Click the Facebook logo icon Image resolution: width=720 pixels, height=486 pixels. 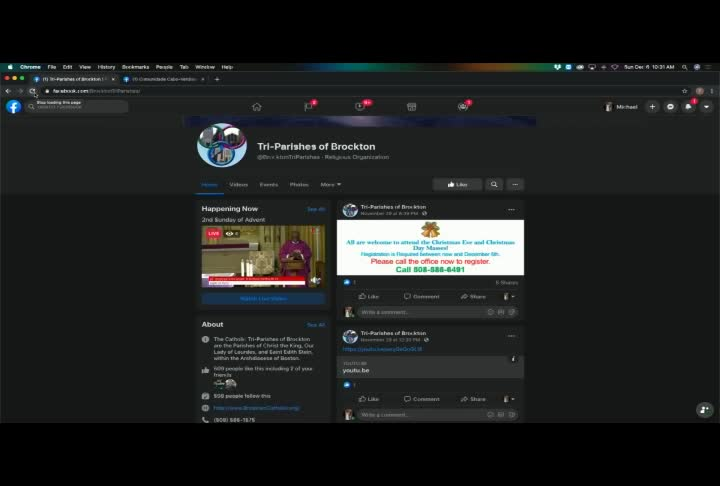point(14,107)
